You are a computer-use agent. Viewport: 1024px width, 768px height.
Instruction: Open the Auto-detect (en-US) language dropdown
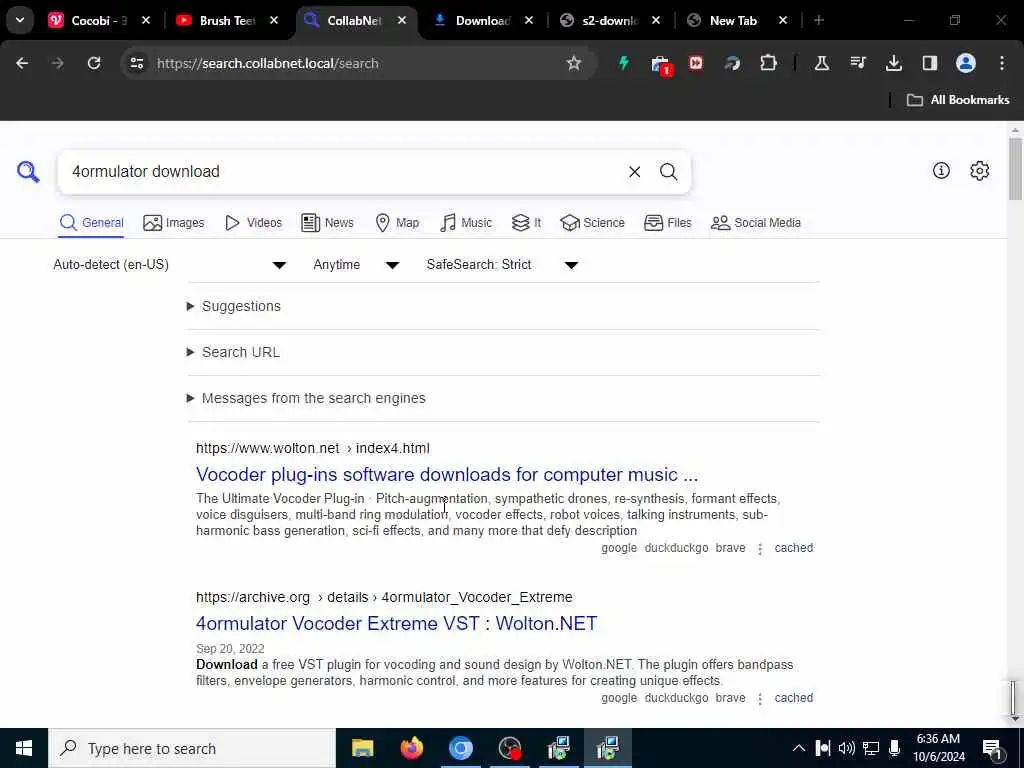point(170,264)
